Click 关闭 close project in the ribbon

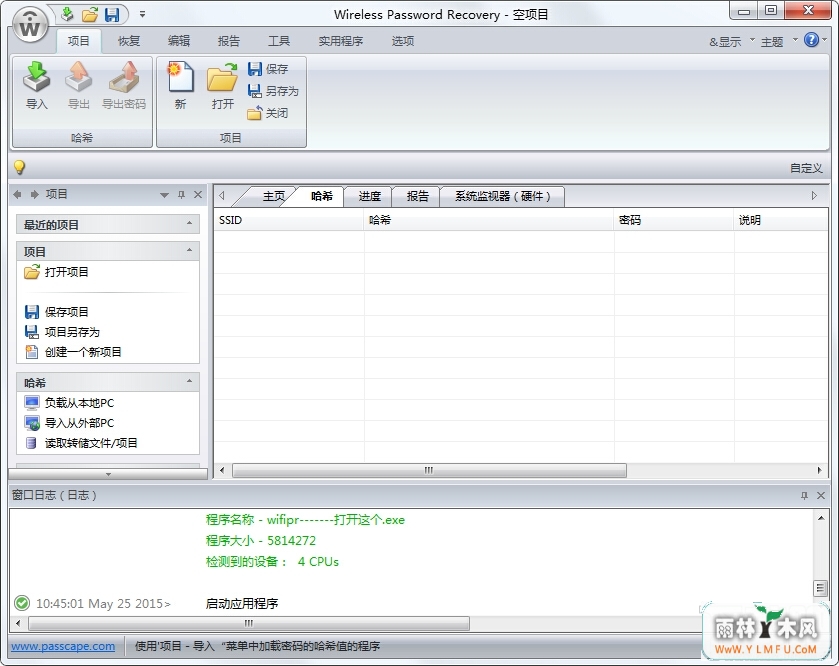[268, 113]
